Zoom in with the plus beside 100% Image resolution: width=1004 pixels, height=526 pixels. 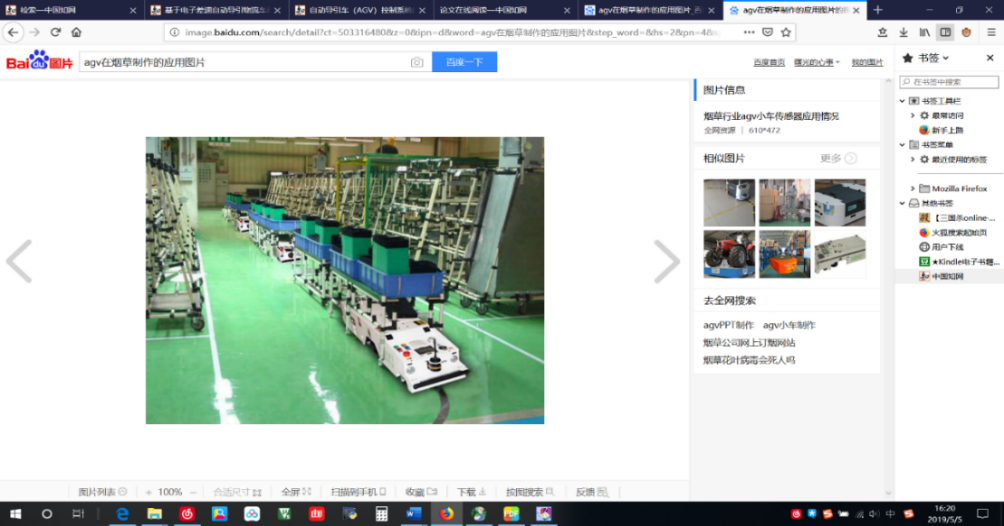click(x=149, y=492)
